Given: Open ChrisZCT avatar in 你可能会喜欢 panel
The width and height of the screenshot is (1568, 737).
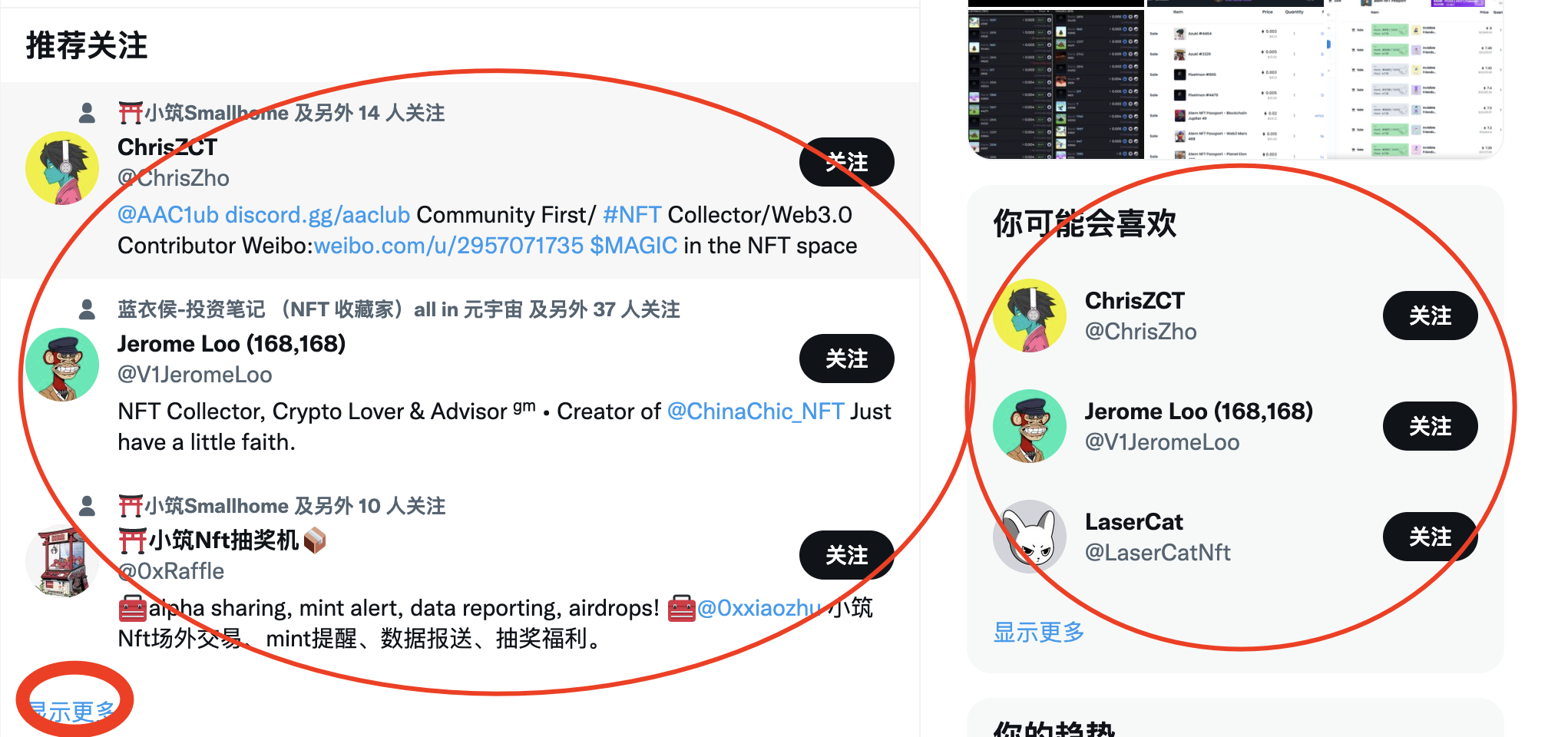Looking at the screenshot, I should pyautogui.click(x=1030, y=316).
